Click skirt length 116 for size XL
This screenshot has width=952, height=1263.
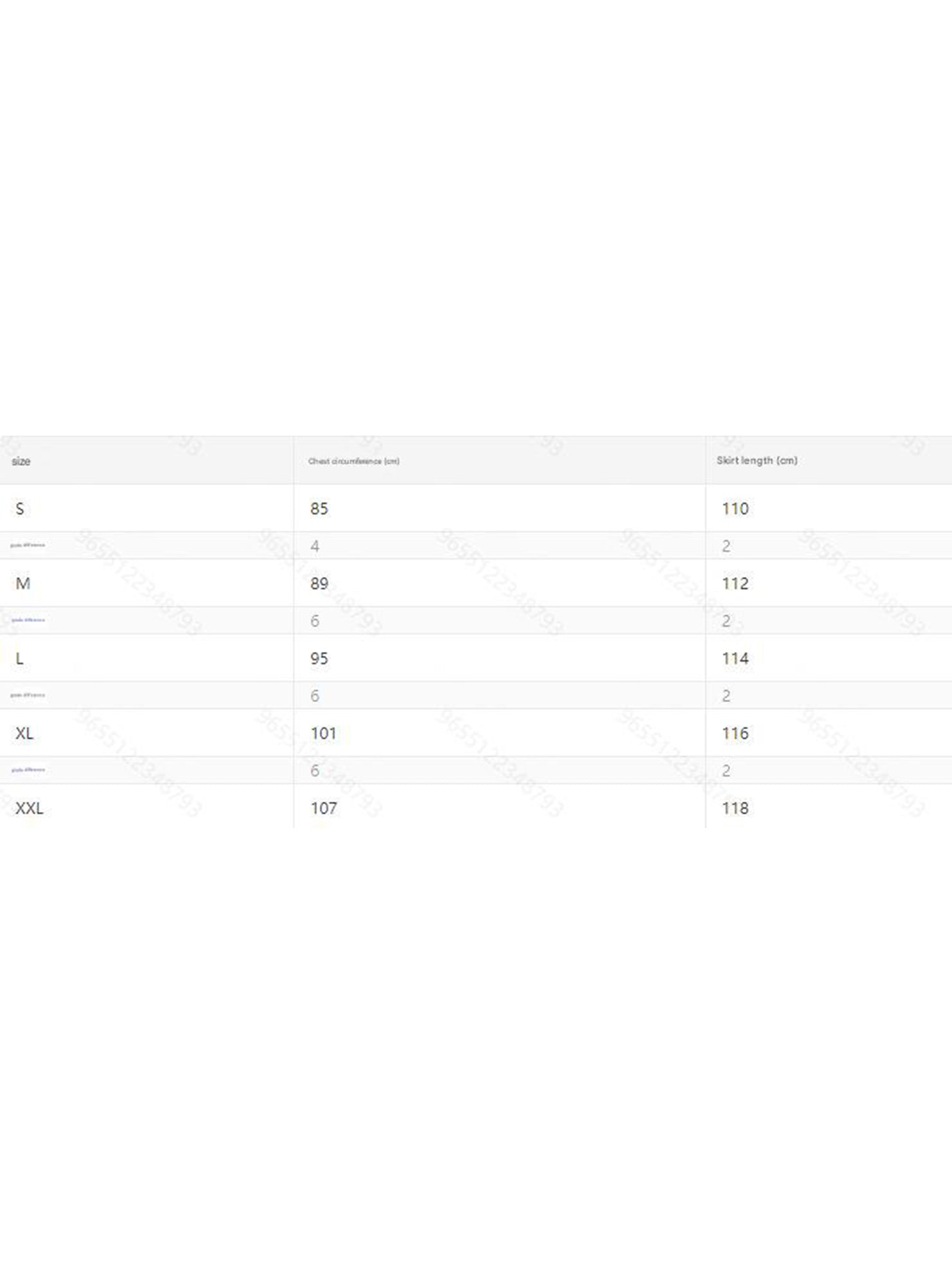click(x=735, y=733)
